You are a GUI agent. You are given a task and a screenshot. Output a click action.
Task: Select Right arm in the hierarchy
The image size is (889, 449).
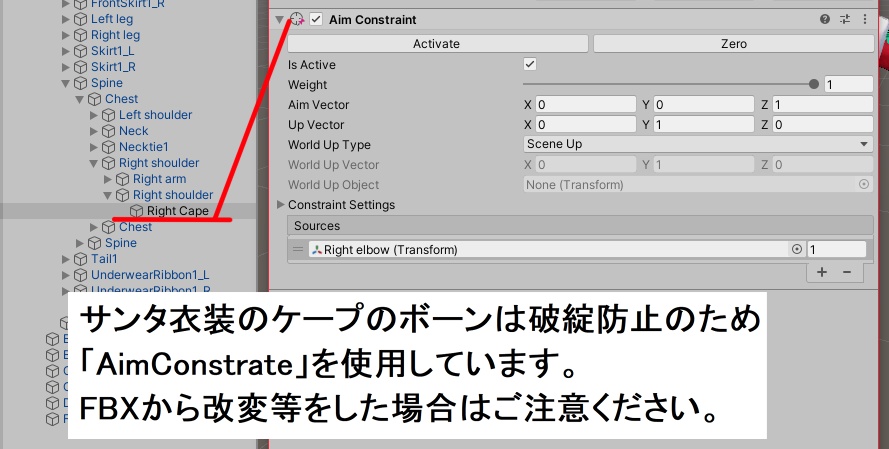[x=159, y=179]
